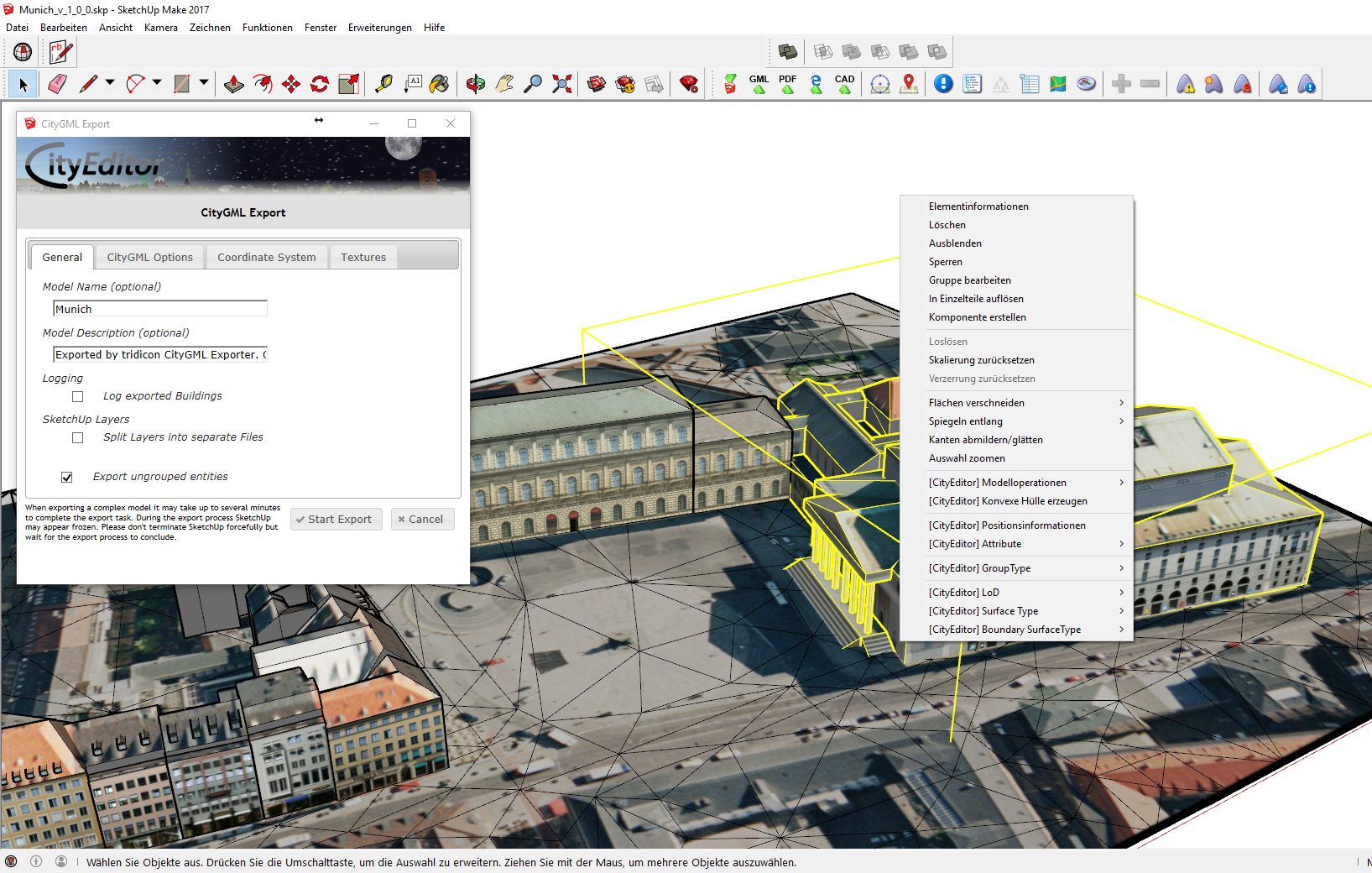This screenshot has width=1372, height=873.
Task: Click the building warning validation icon
Action: 1186,84
